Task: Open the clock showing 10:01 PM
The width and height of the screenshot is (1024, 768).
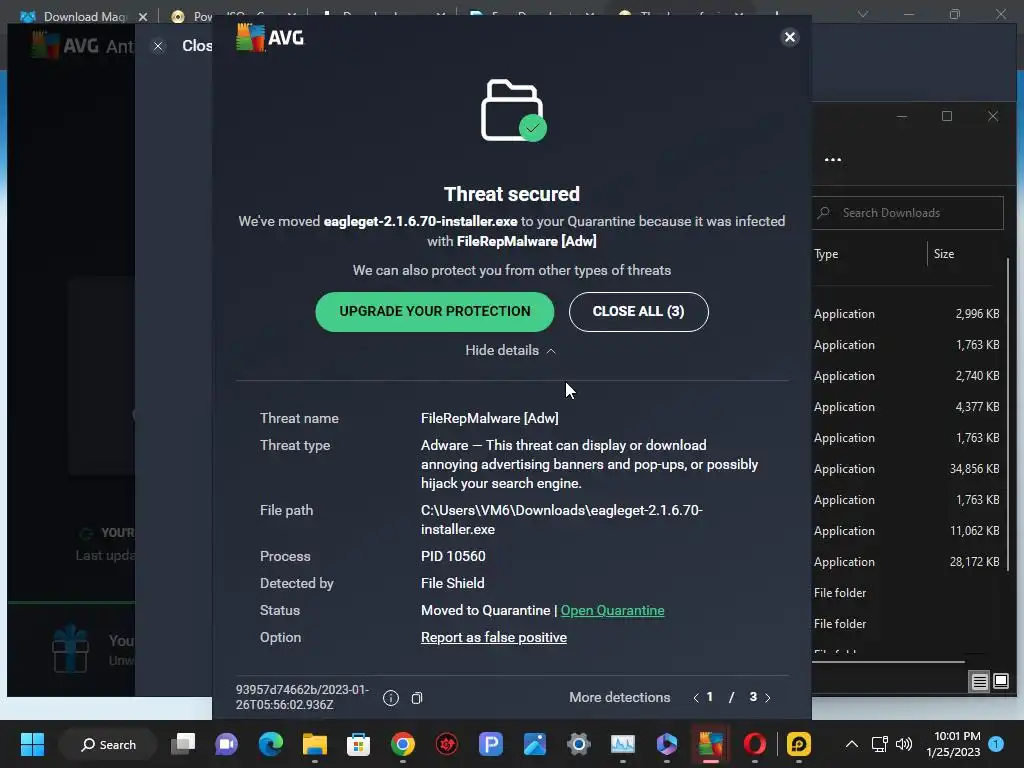Action: coord(953,744)
